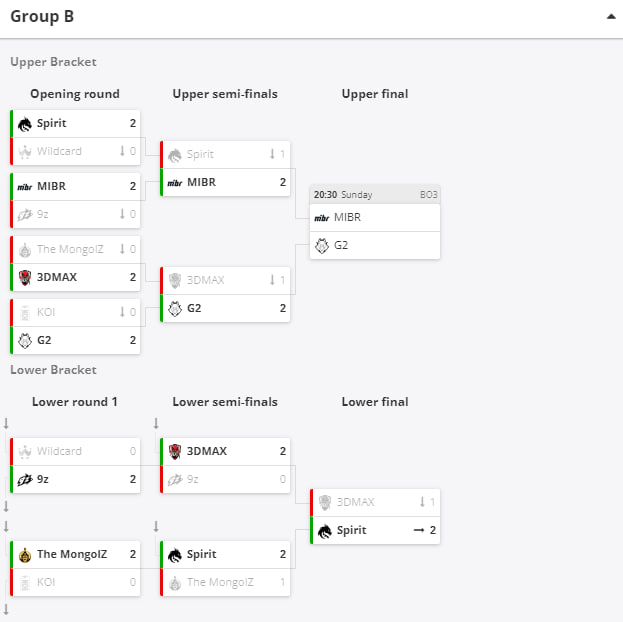The width and height of the screenshot is (623, 622).
Task: Open MIBR team in upper final
Action: coord(375,218)
